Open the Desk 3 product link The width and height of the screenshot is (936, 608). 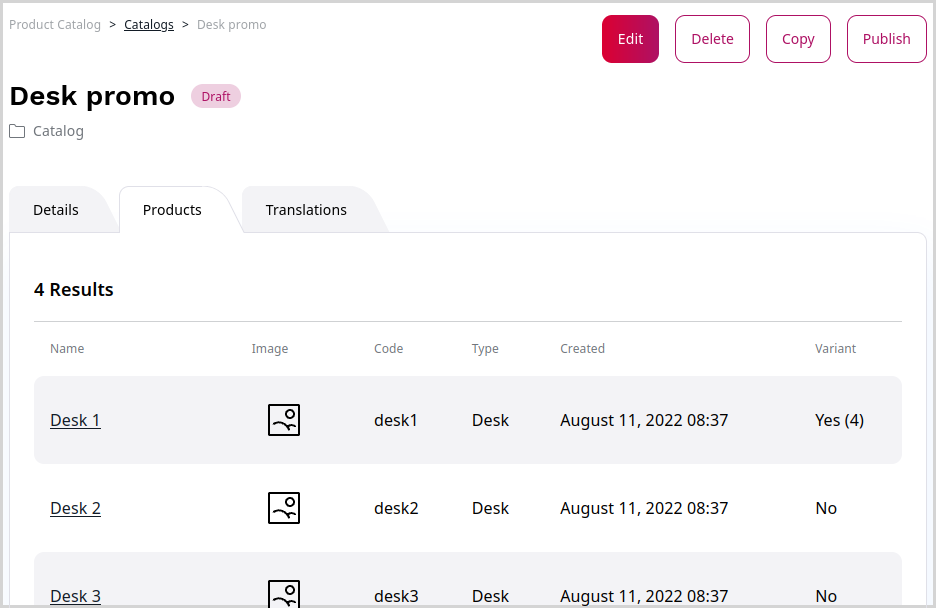75,596
